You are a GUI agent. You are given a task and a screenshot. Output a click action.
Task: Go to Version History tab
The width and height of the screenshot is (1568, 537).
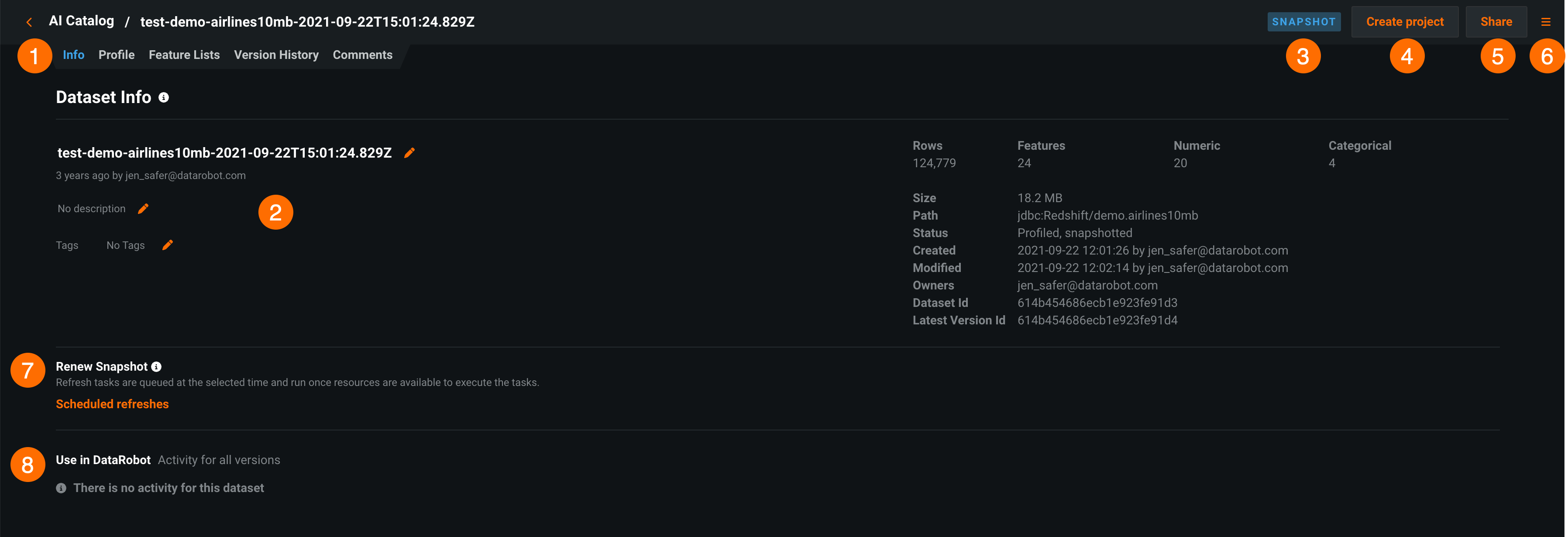point(276,55)
